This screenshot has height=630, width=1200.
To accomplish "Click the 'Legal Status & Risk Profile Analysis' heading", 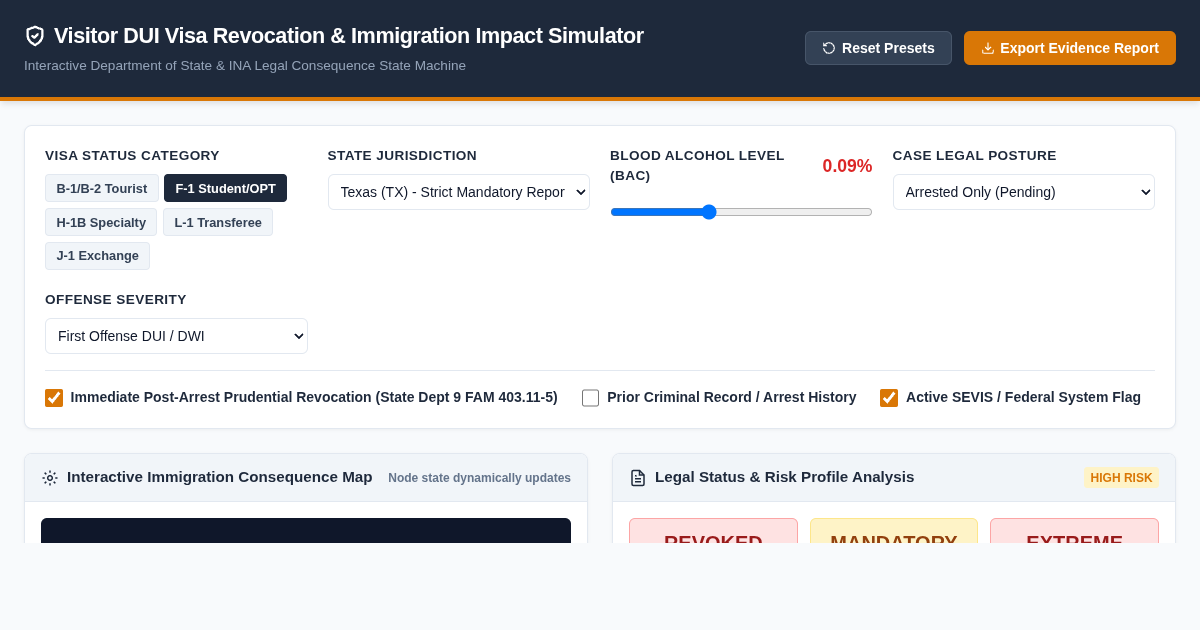I will coord(784,477).
